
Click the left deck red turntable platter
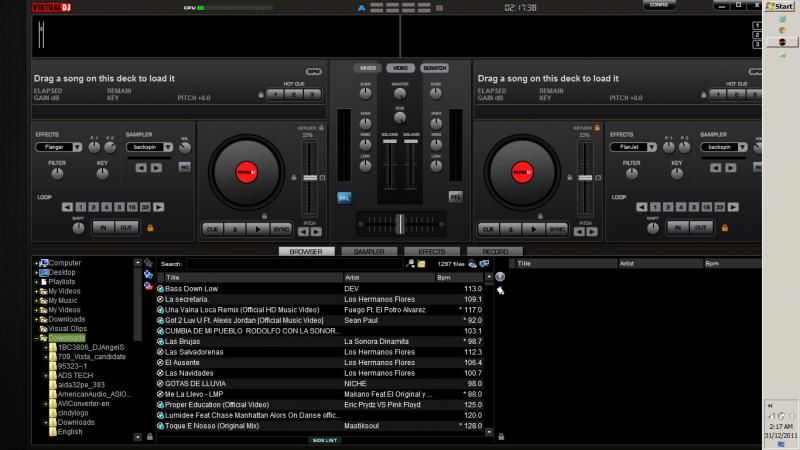246,172
